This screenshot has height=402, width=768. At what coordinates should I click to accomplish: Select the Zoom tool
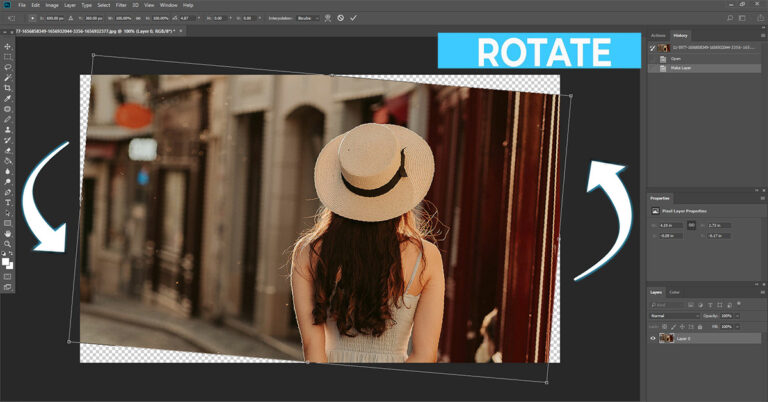(x=8, y=244)
